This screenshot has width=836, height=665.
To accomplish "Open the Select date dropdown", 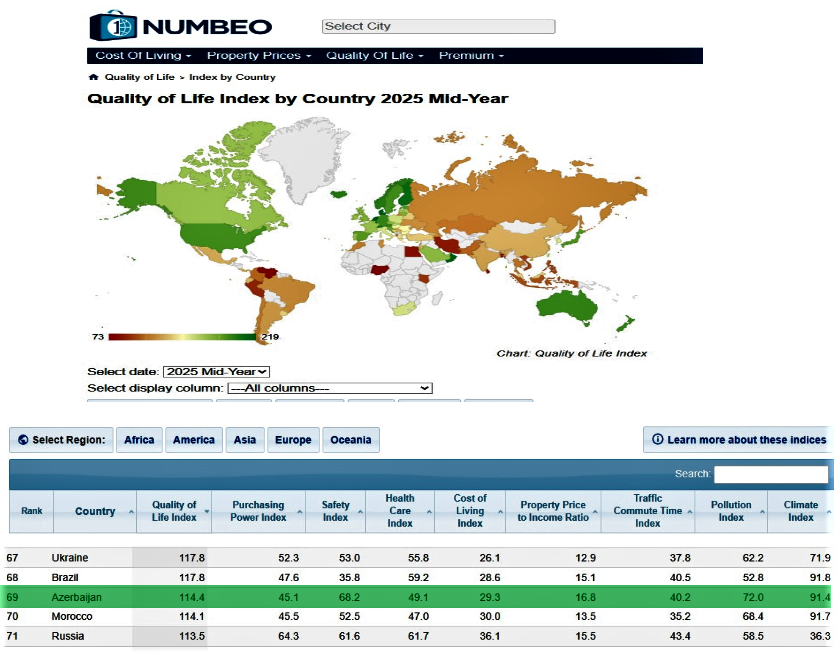I will (x=216, y=372).
